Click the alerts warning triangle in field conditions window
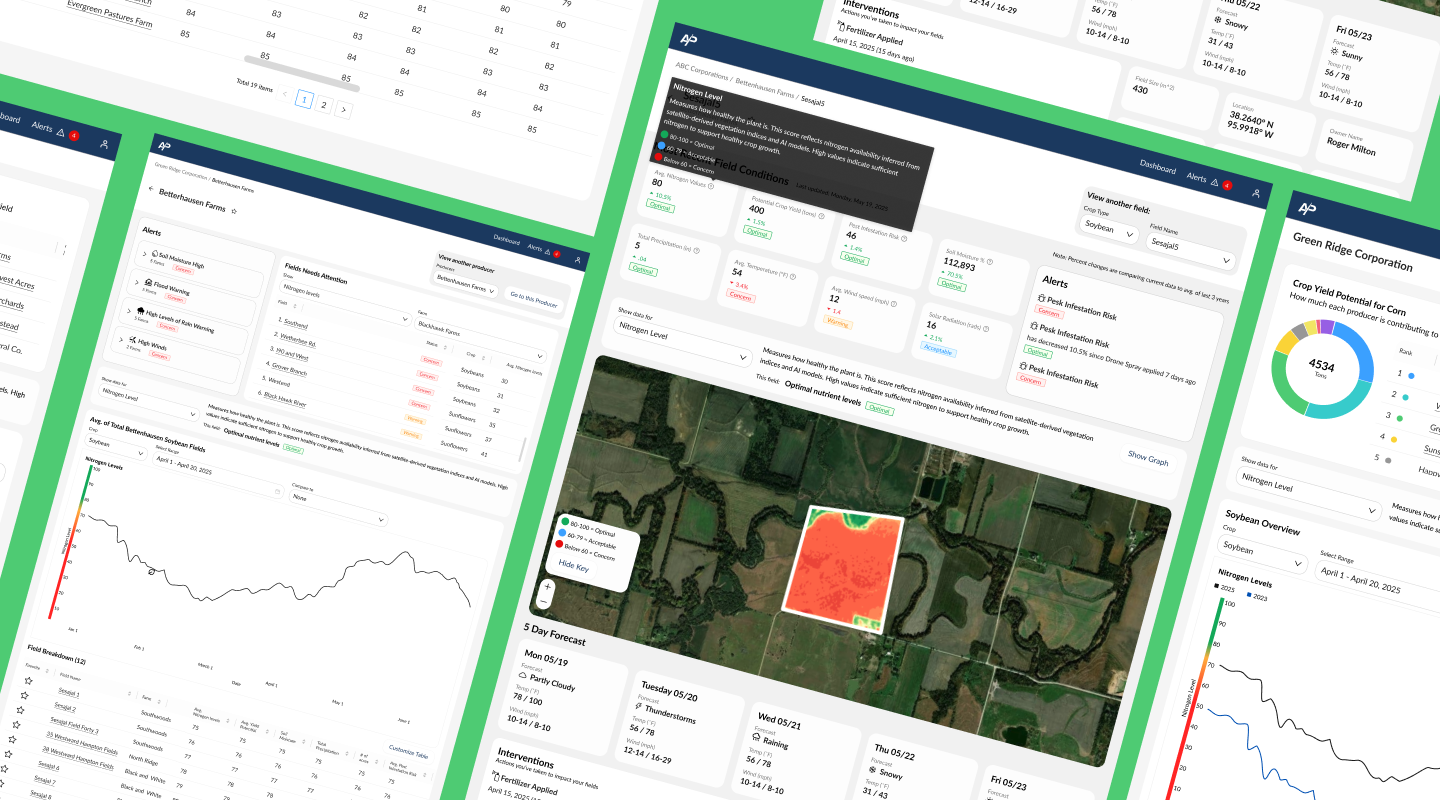This screenshot has width=1440, height=800. [1214, 183]
